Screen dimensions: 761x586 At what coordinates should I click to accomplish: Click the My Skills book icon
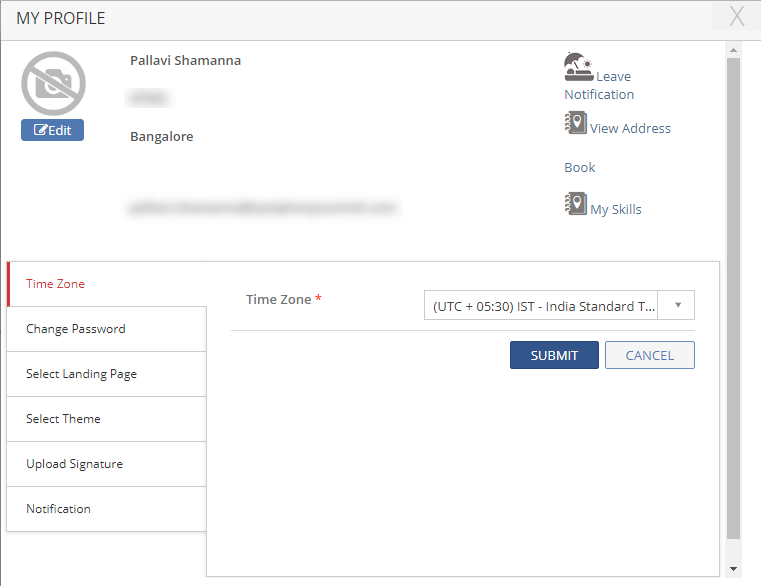click(x=575, y=204)
